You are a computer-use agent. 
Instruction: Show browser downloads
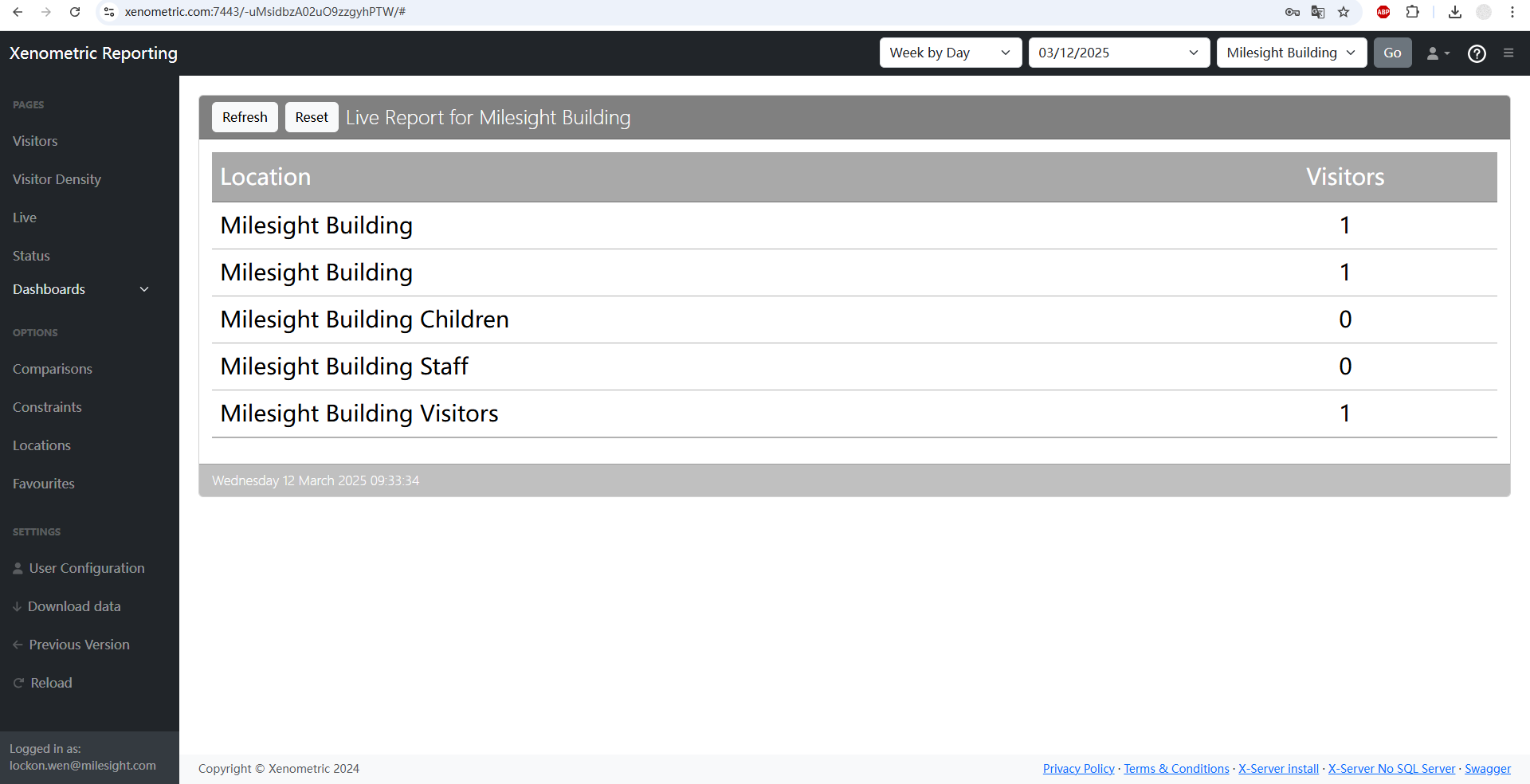[x=1455, y=12]
